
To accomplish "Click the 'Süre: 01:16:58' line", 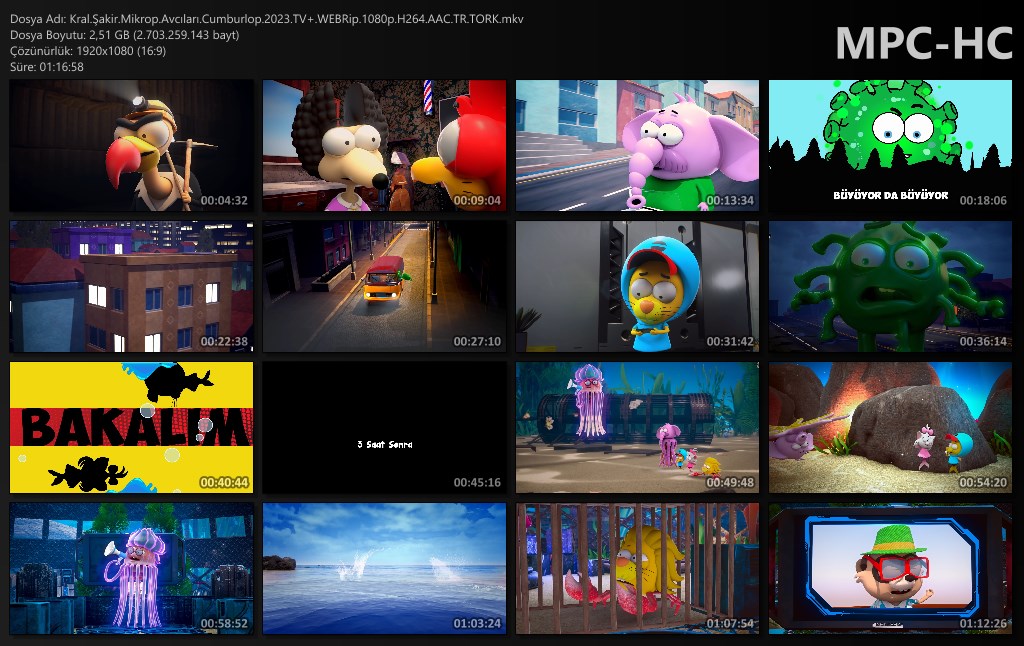I will click(x=47, y=67).
